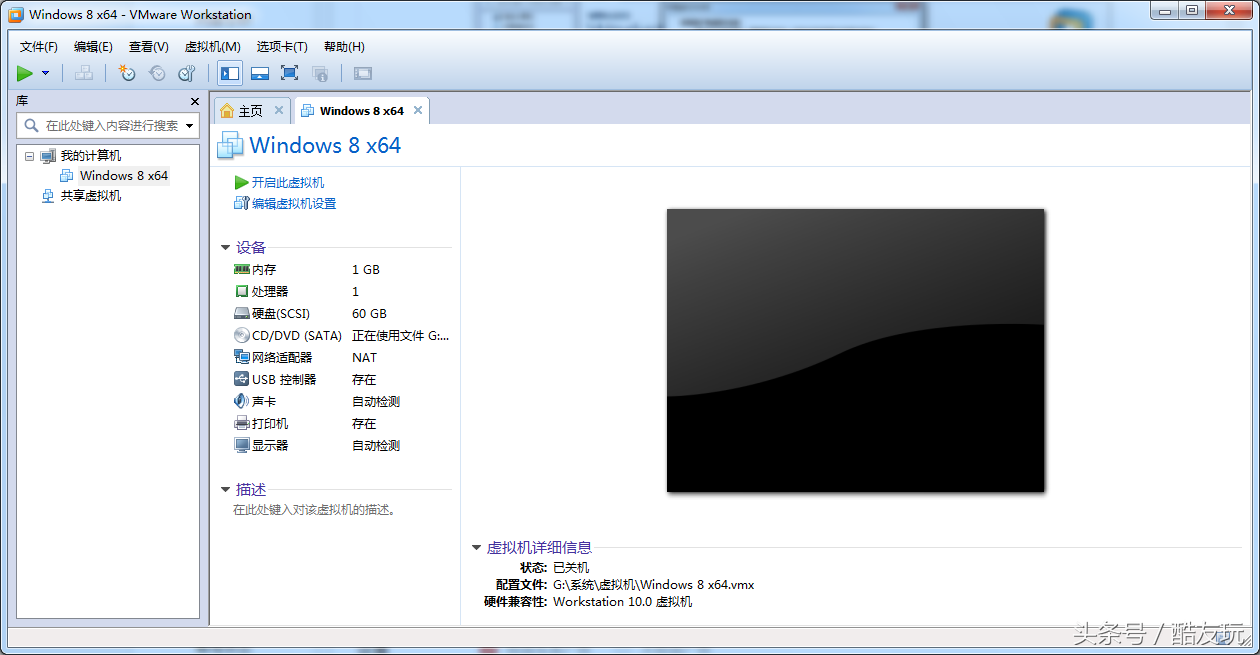Take a snapshot using the snapshot clock icon

pyautogui.click(x=126, y=73)
